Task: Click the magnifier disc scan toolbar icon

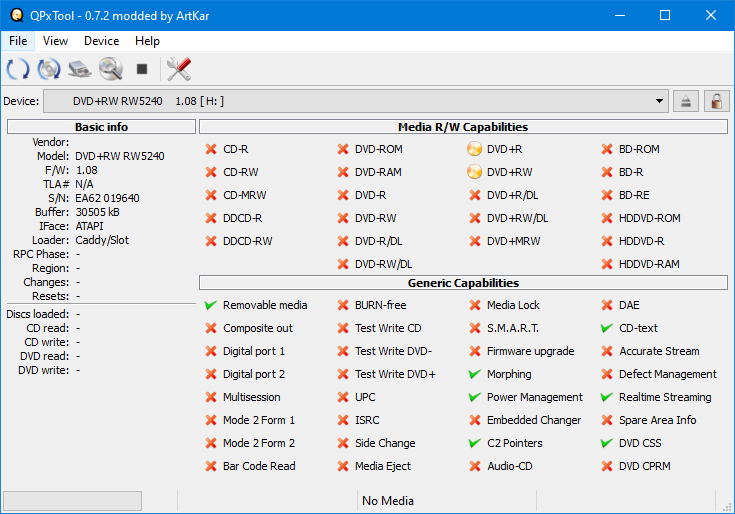Action: coord(111,69)
